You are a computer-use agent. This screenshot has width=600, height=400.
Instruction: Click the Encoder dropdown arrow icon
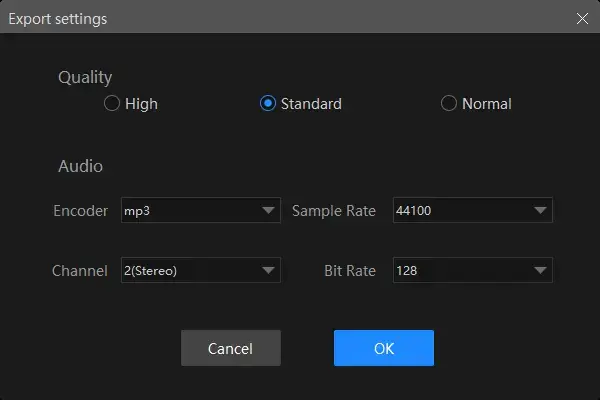[x=268, y=211]
